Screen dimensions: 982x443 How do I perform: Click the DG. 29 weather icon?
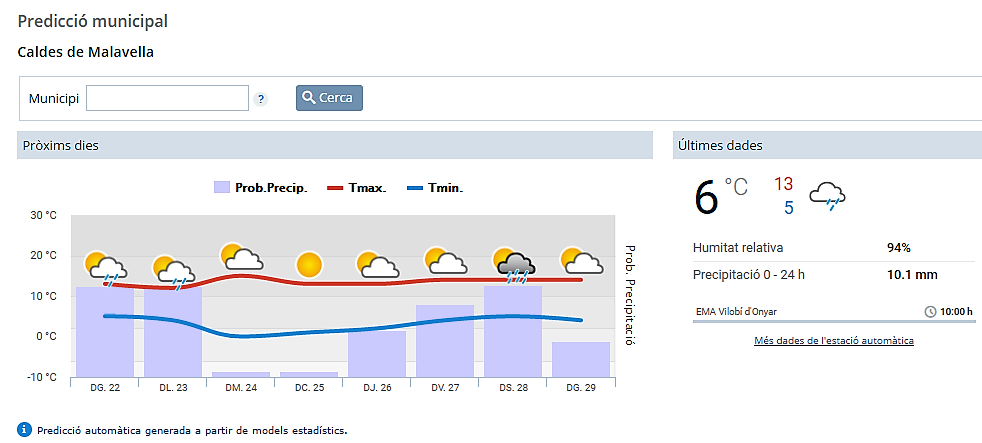coord(581,261)
